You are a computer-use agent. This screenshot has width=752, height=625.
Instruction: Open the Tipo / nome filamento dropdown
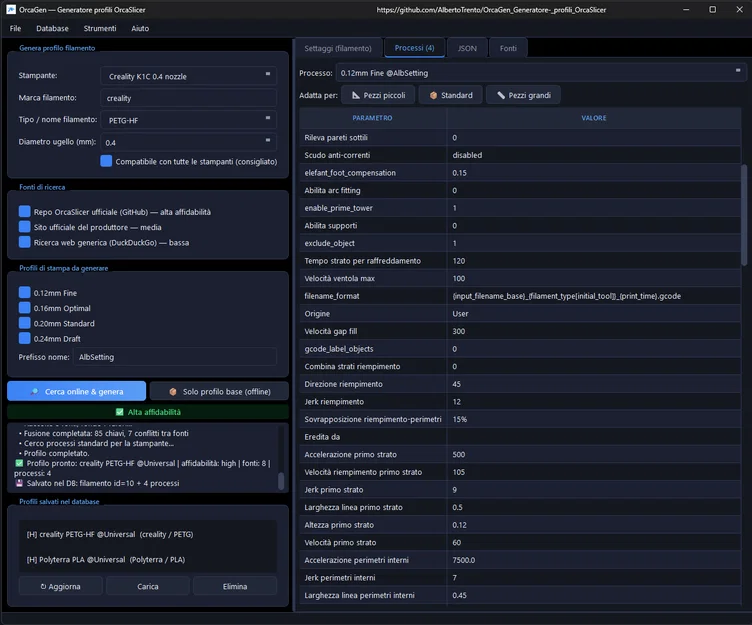tap(188, 120)
